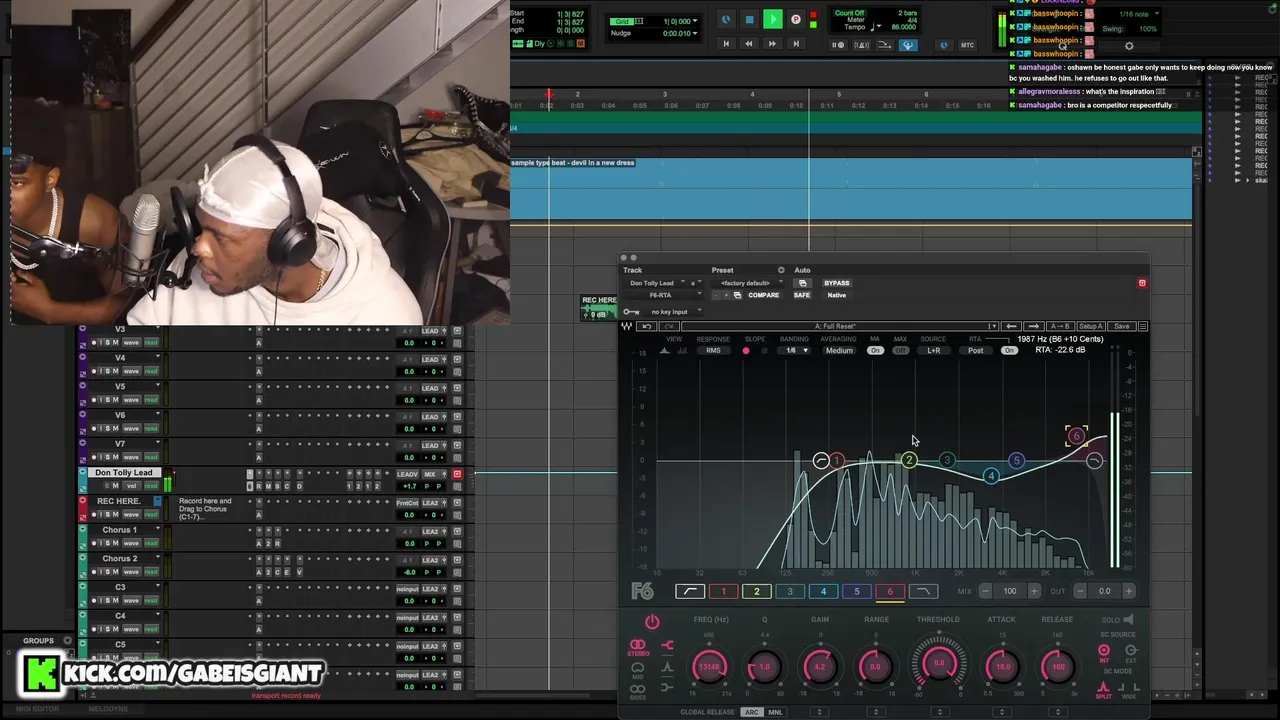Select band 4 tab
The image size is (1280, 720).
(823, 591)
